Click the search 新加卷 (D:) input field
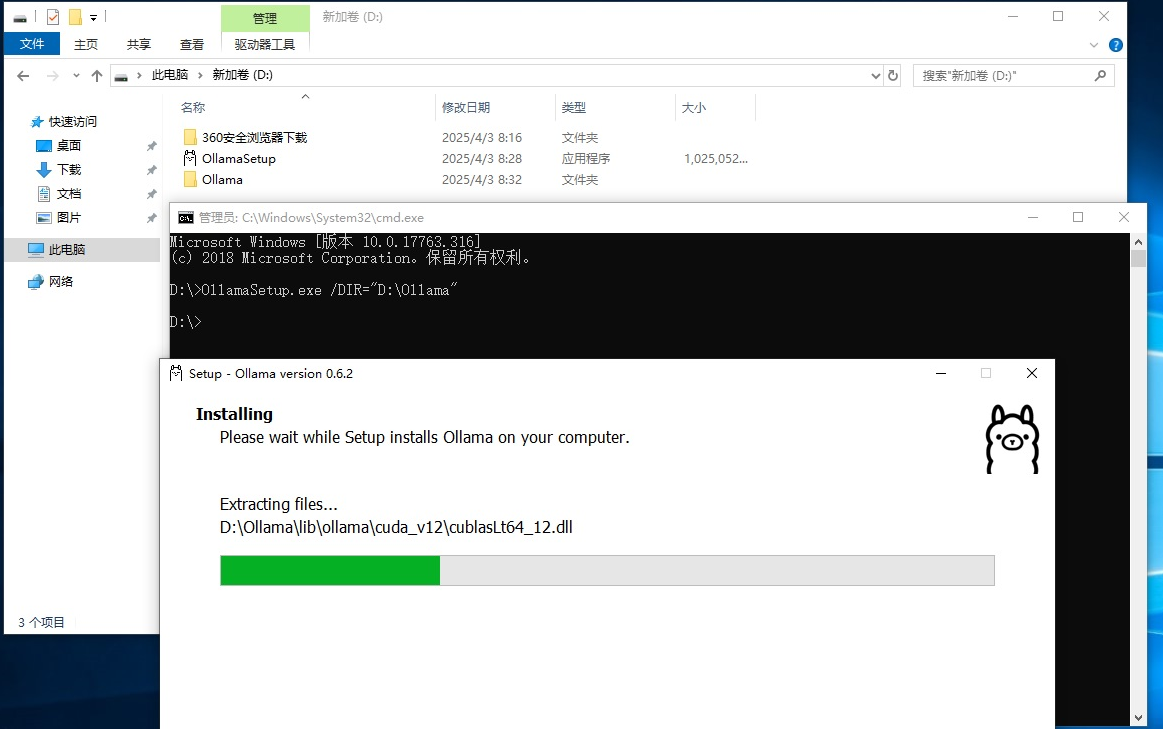This screenshot has height=729, width=1163. (x=1002, y=76)
